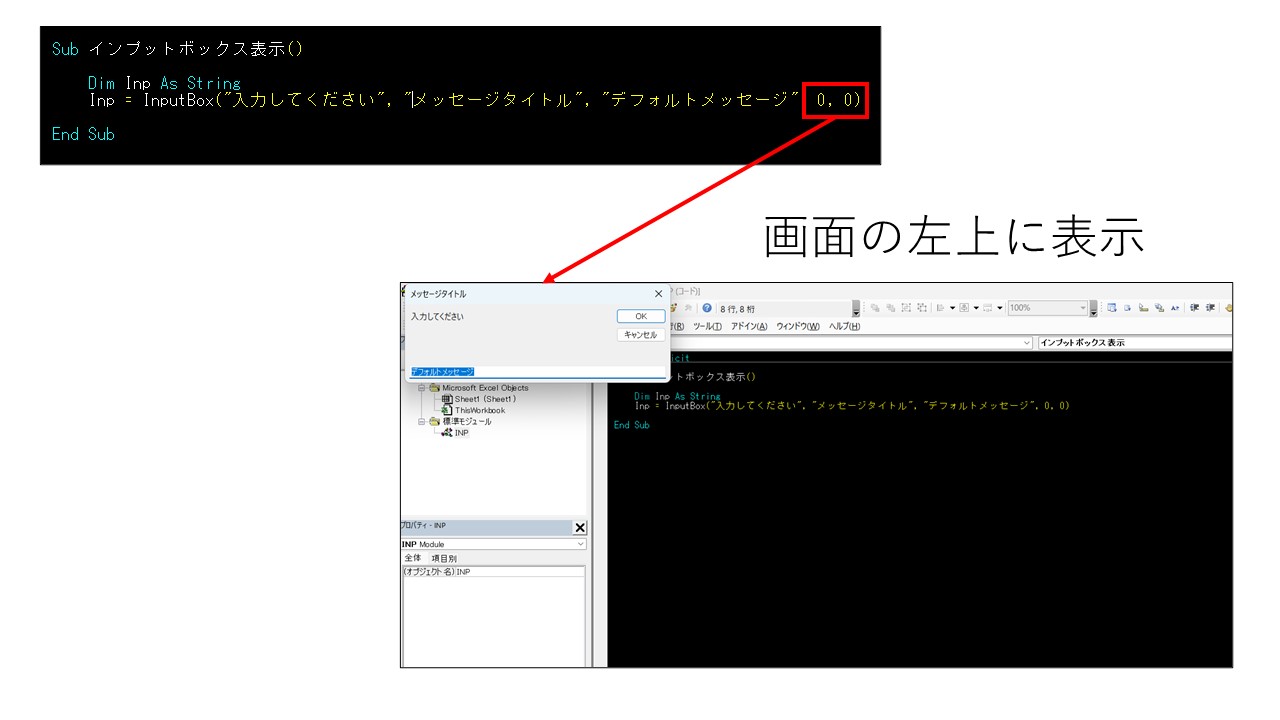Screen dimensions: 1280x720
Task: Click the 8 行, 8 桁 cursor position text
Action: point(738,309)
